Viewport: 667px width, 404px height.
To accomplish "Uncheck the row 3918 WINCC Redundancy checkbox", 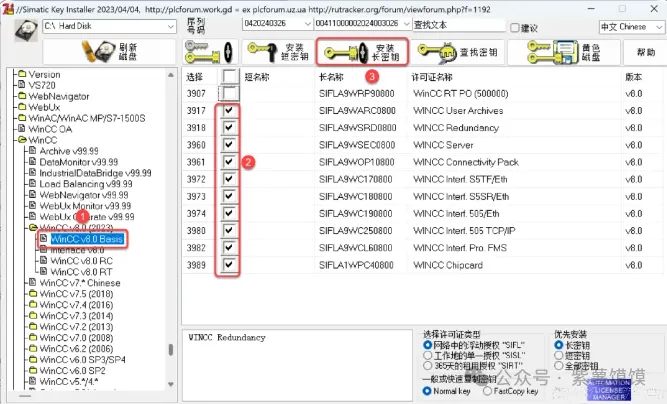I will [x=231, y=128].
